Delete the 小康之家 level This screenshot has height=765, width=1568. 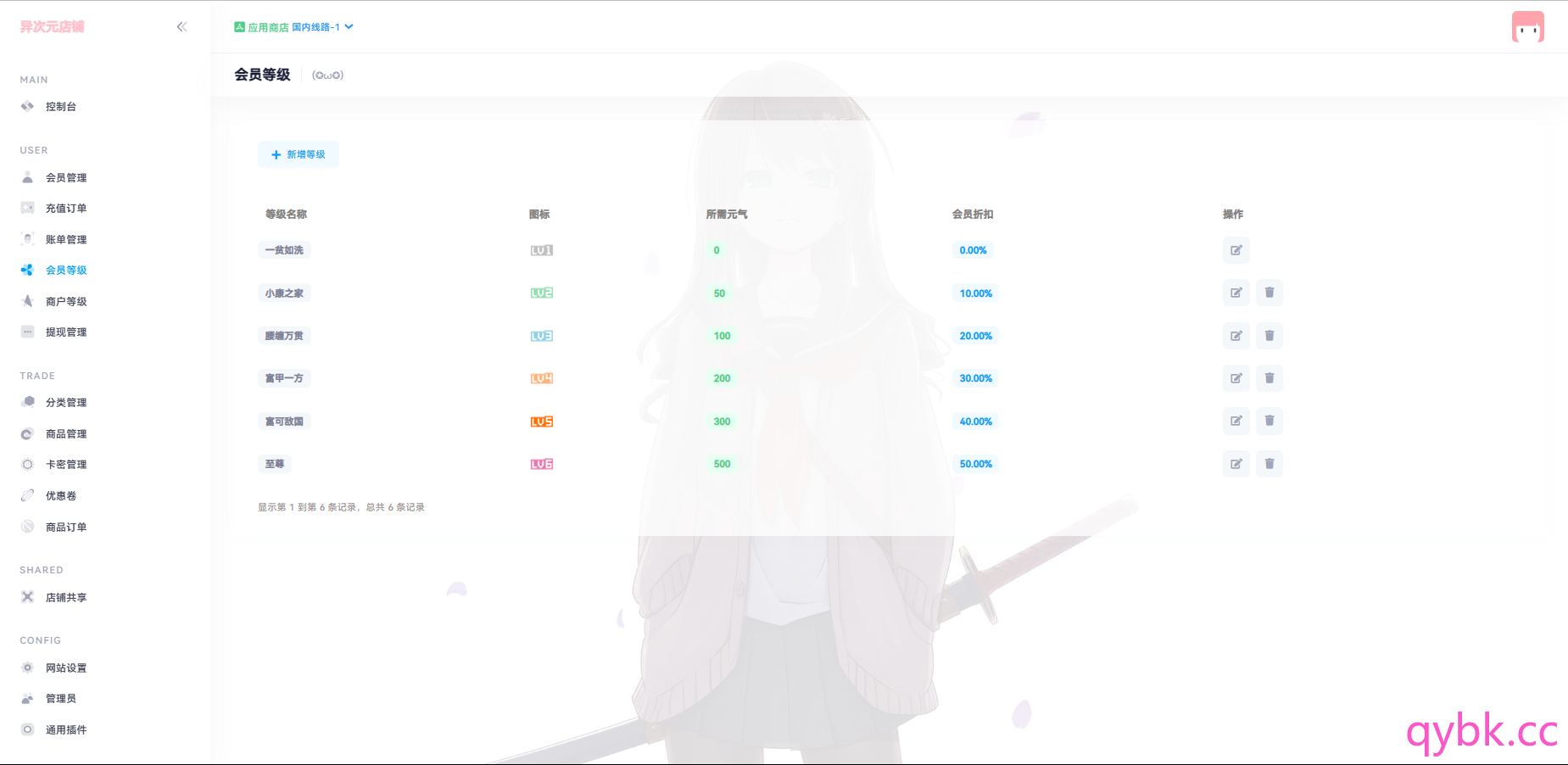click(x=1269, y=293)
